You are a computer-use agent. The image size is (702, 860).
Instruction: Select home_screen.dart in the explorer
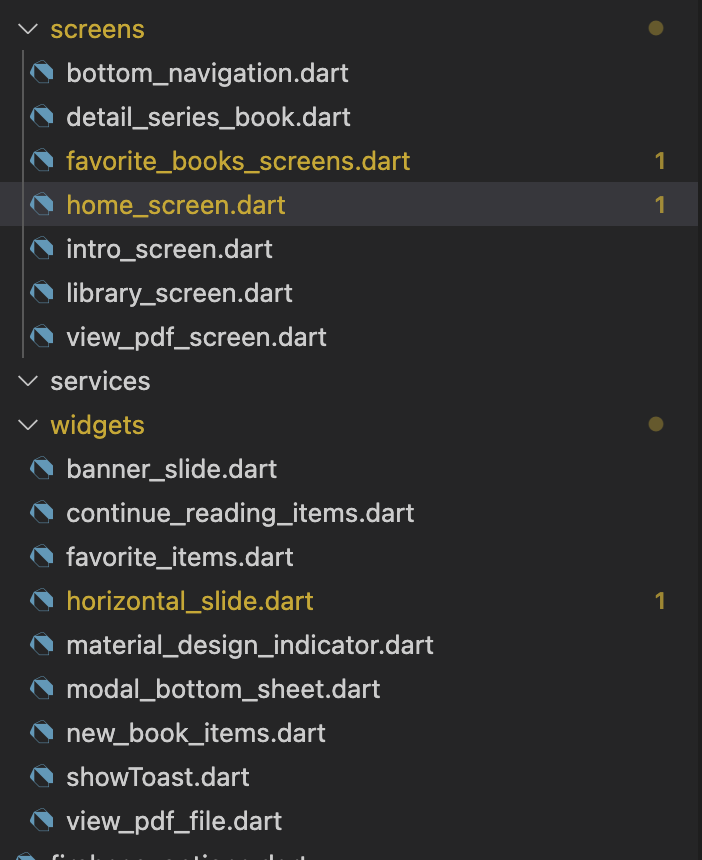[x=176, y=205]
